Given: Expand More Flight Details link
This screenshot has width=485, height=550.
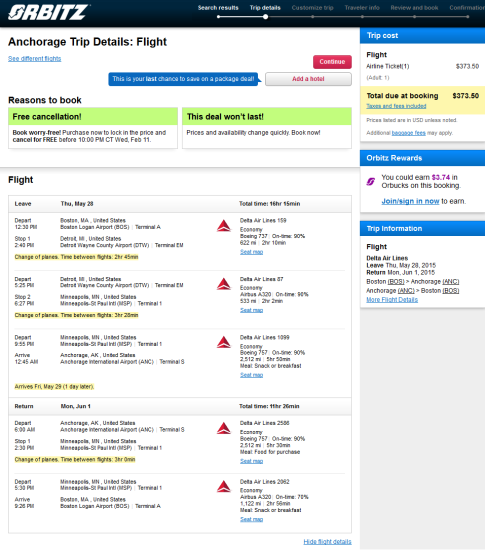Looking at the screenshot, I should pos(392,300).
